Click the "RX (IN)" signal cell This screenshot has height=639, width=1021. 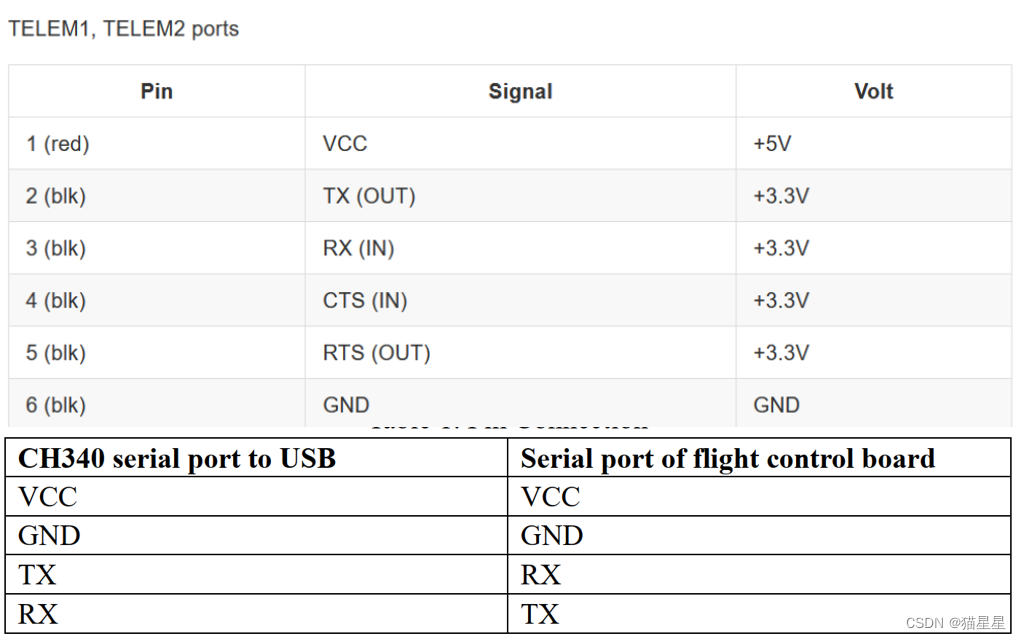pos(359,248)
